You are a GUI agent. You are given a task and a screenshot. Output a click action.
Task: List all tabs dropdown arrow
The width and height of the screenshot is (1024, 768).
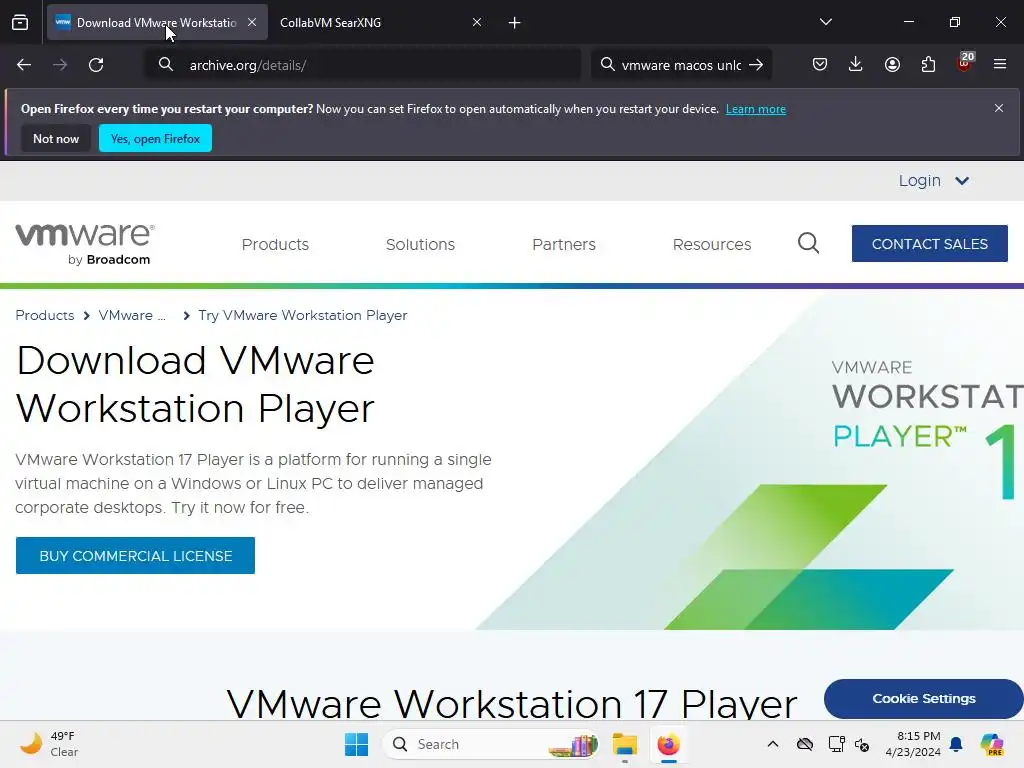pyautogui.click(x=825, y=22)
